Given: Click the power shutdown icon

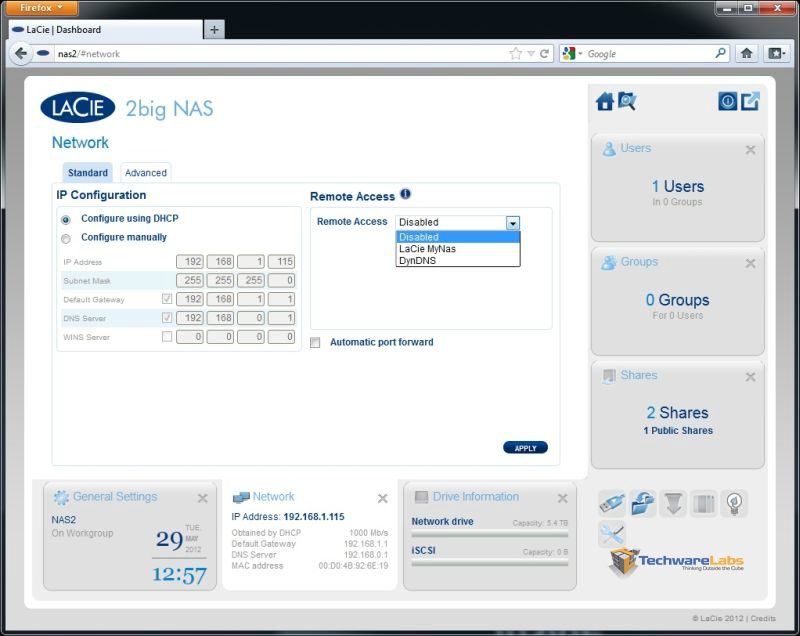Looking at the screenshot, I should pos(728,101).
